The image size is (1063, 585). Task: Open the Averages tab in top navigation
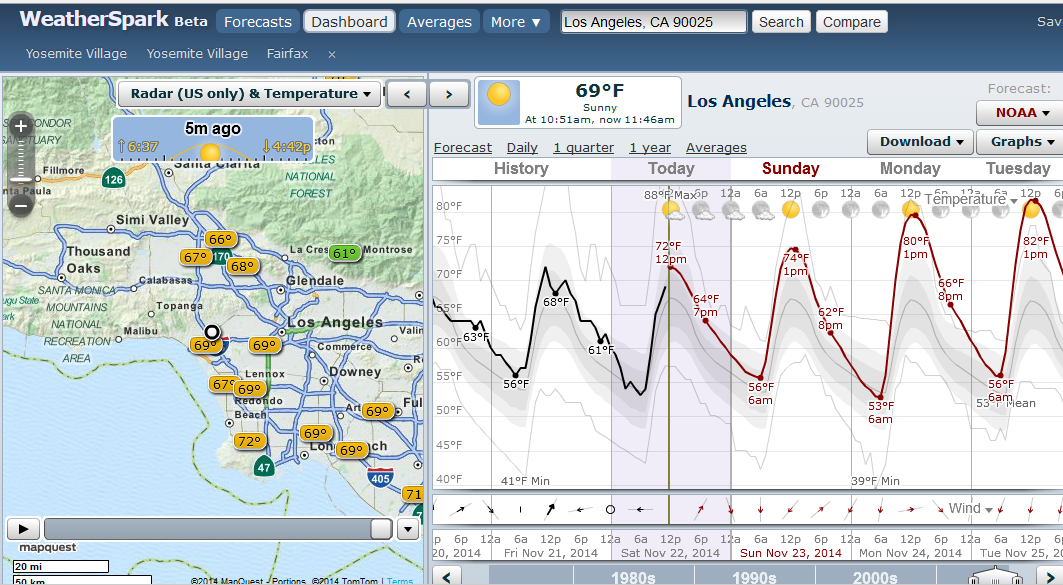point(439,22)
